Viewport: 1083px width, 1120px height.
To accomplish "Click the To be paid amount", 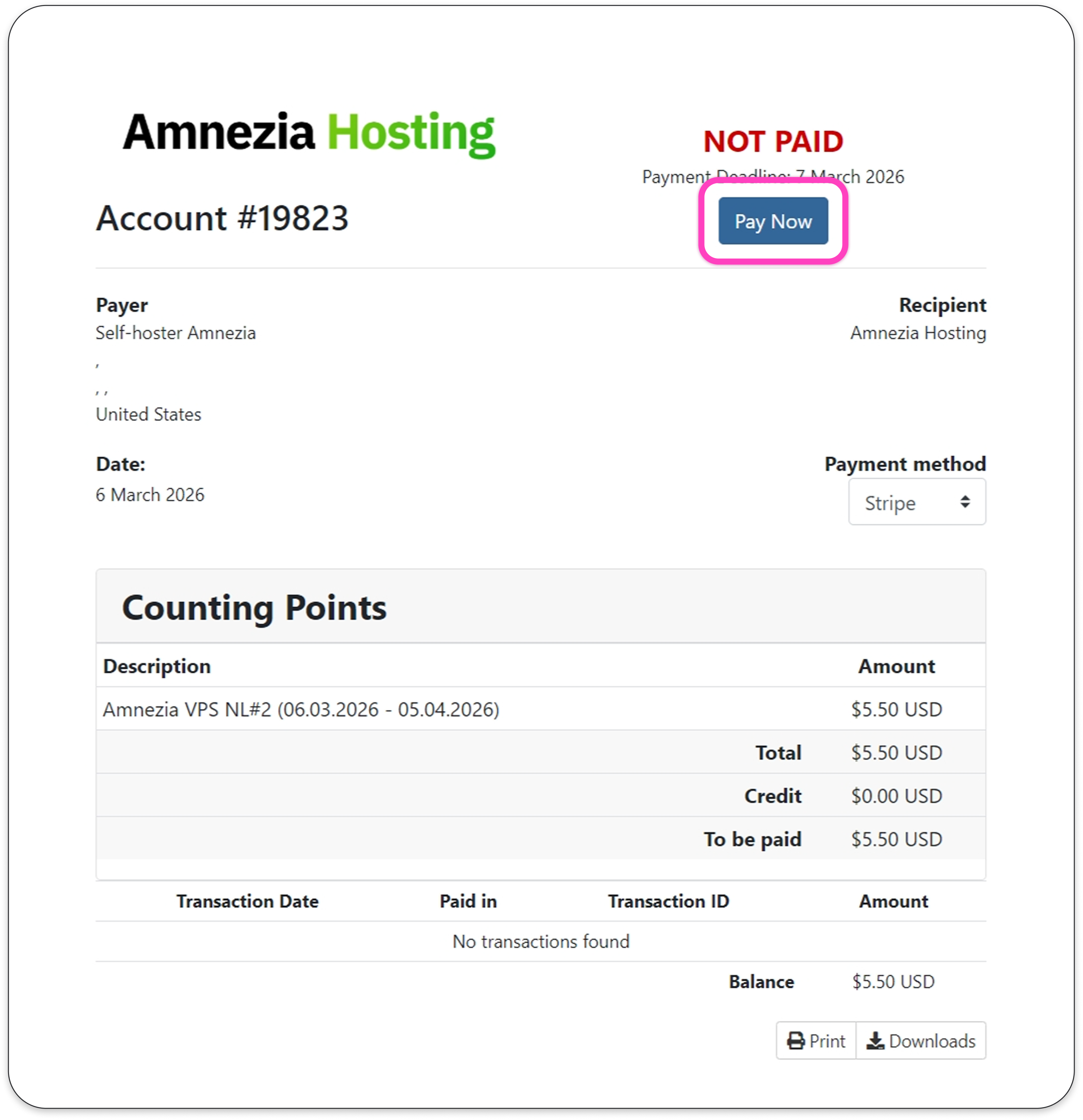I will point(896,839).
